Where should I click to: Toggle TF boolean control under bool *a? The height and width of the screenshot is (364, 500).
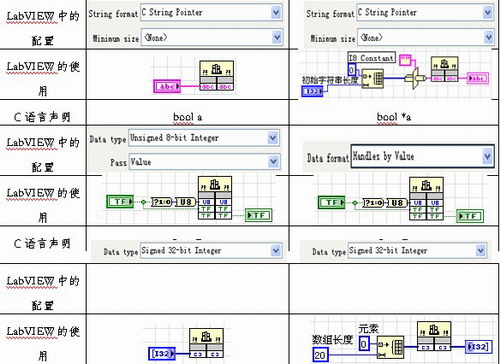[331, 202]
